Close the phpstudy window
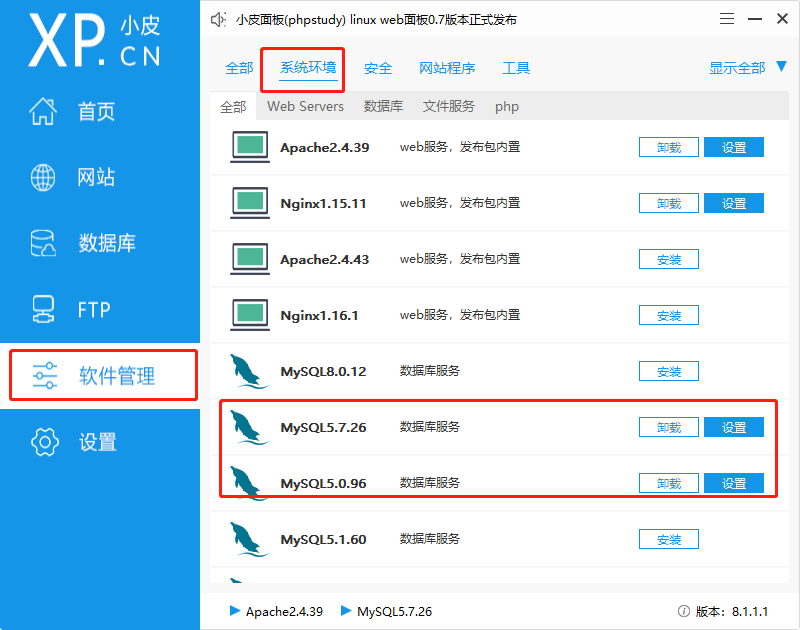The width and height of the screenshot is (800, 630). (782, 19)
